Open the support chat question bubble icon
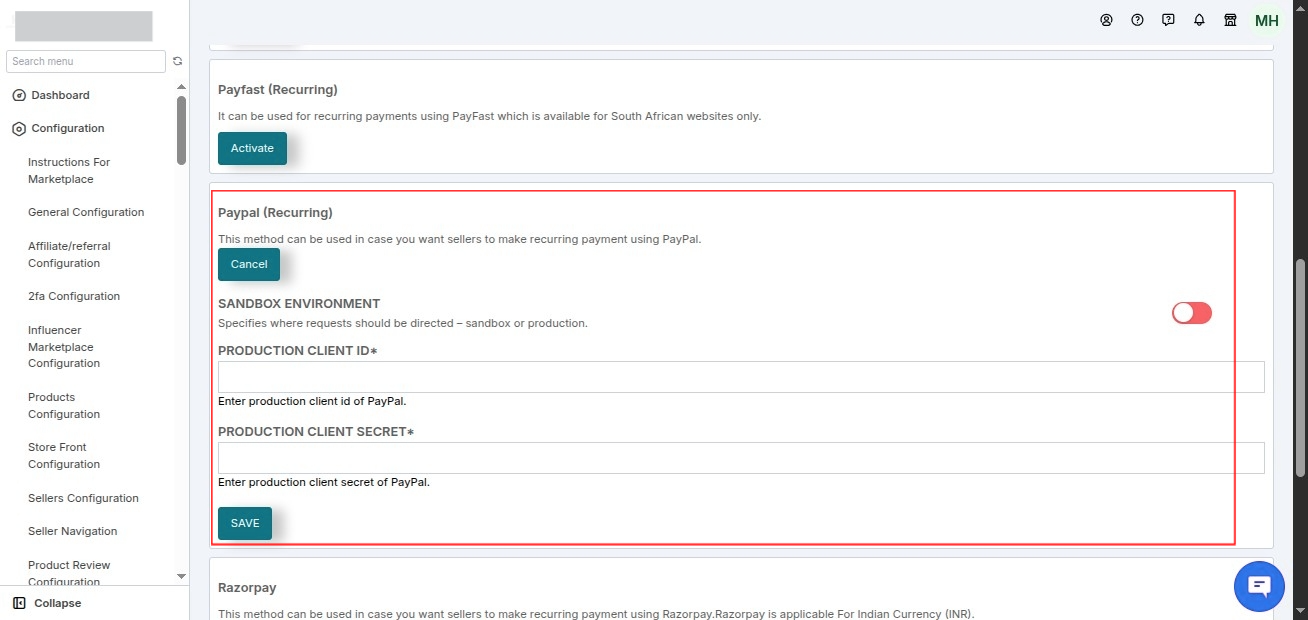This screenshot has width=1308, height=620. 1168,20
